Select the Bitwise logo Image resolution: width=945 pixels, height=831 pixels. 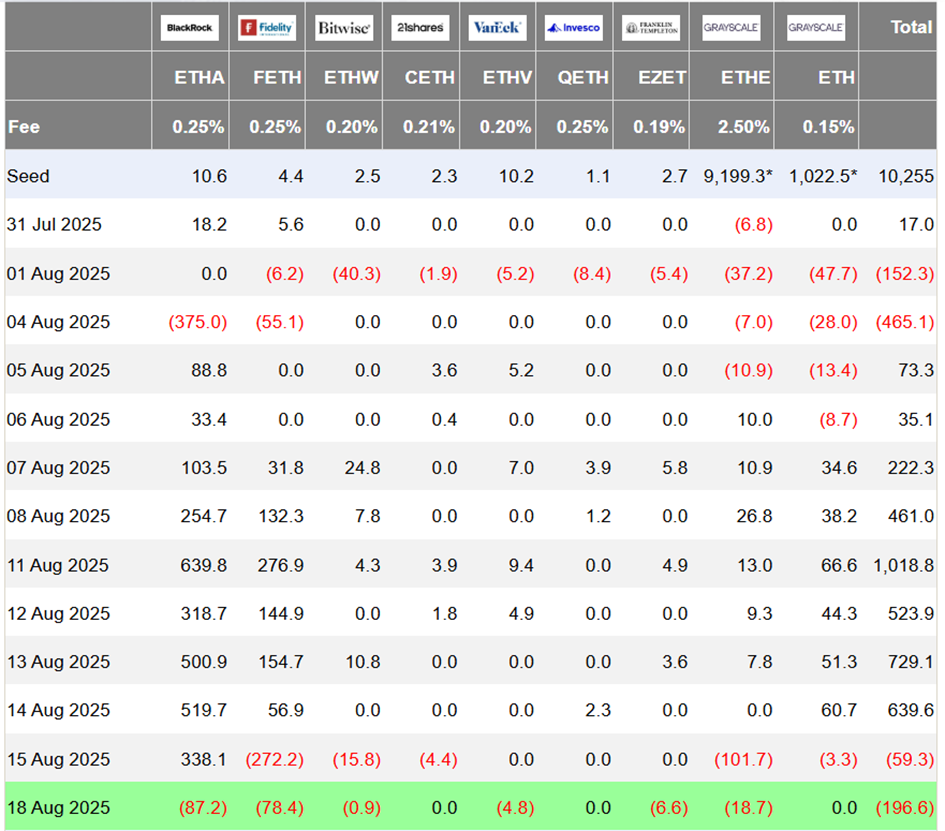click(x=344, y=28)
